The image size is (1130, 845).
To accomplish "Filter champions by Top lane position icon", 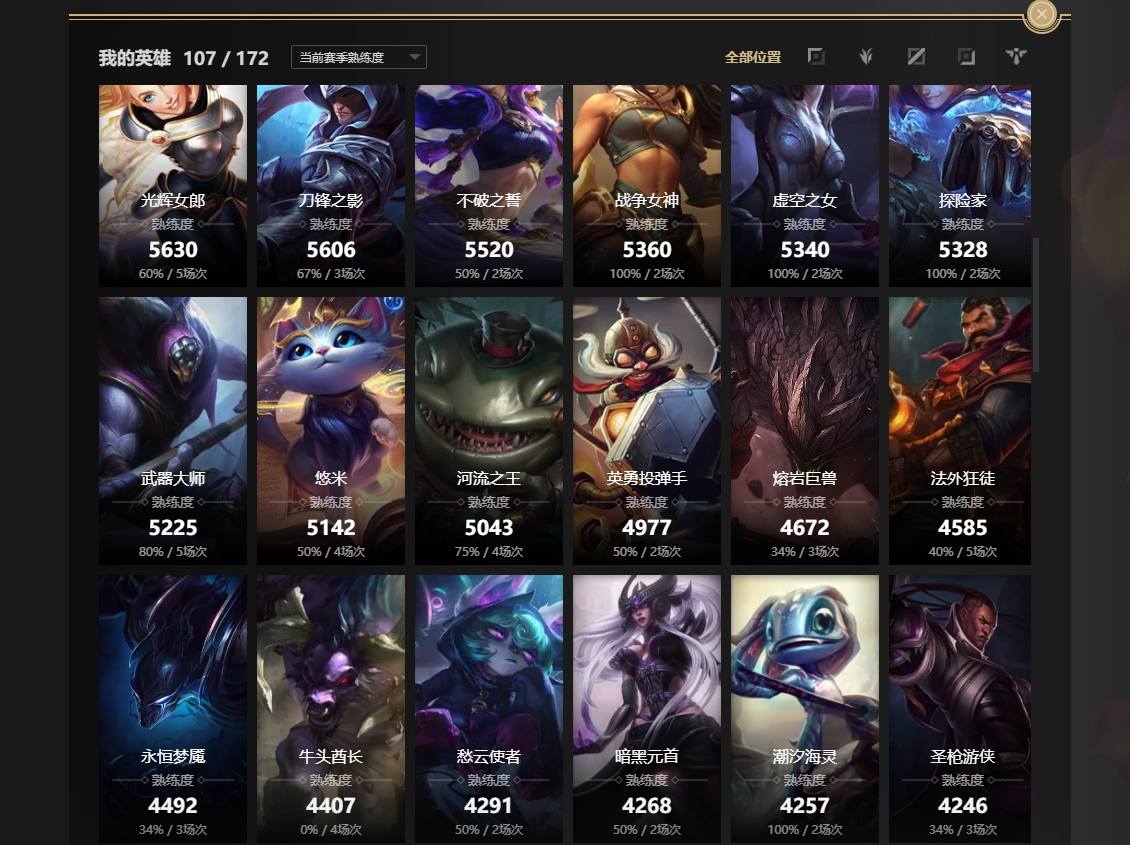I will point(816,56).
